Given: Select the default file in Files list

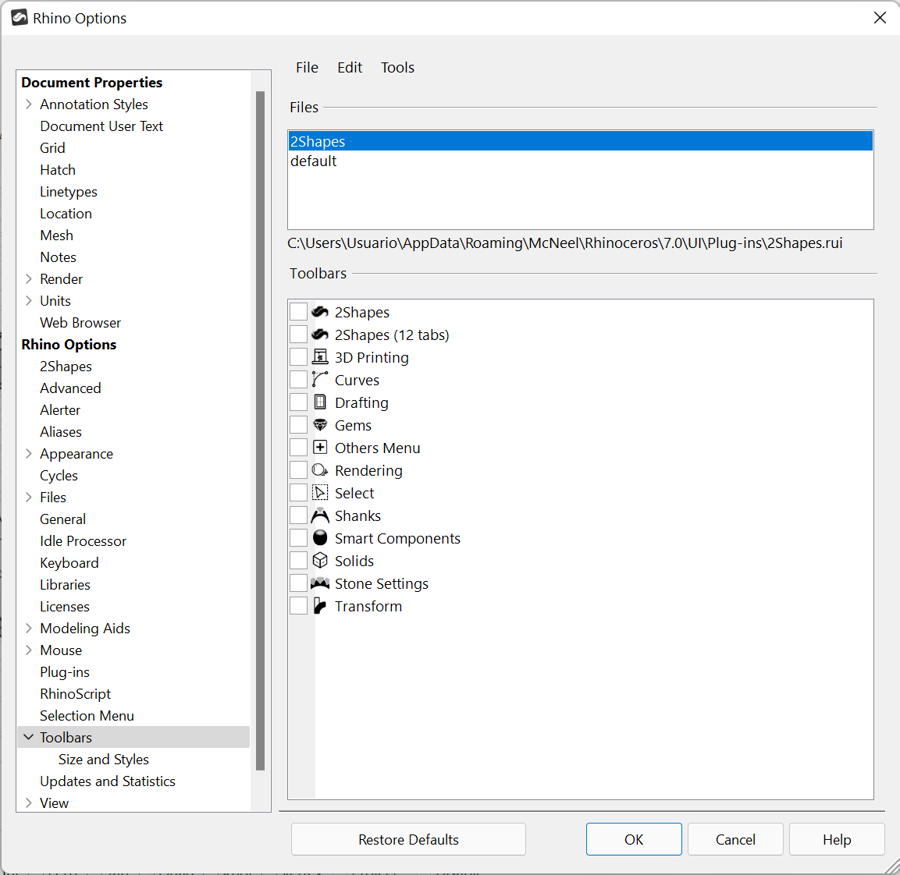Looking at the screenshot, I should tap(314, 161).
